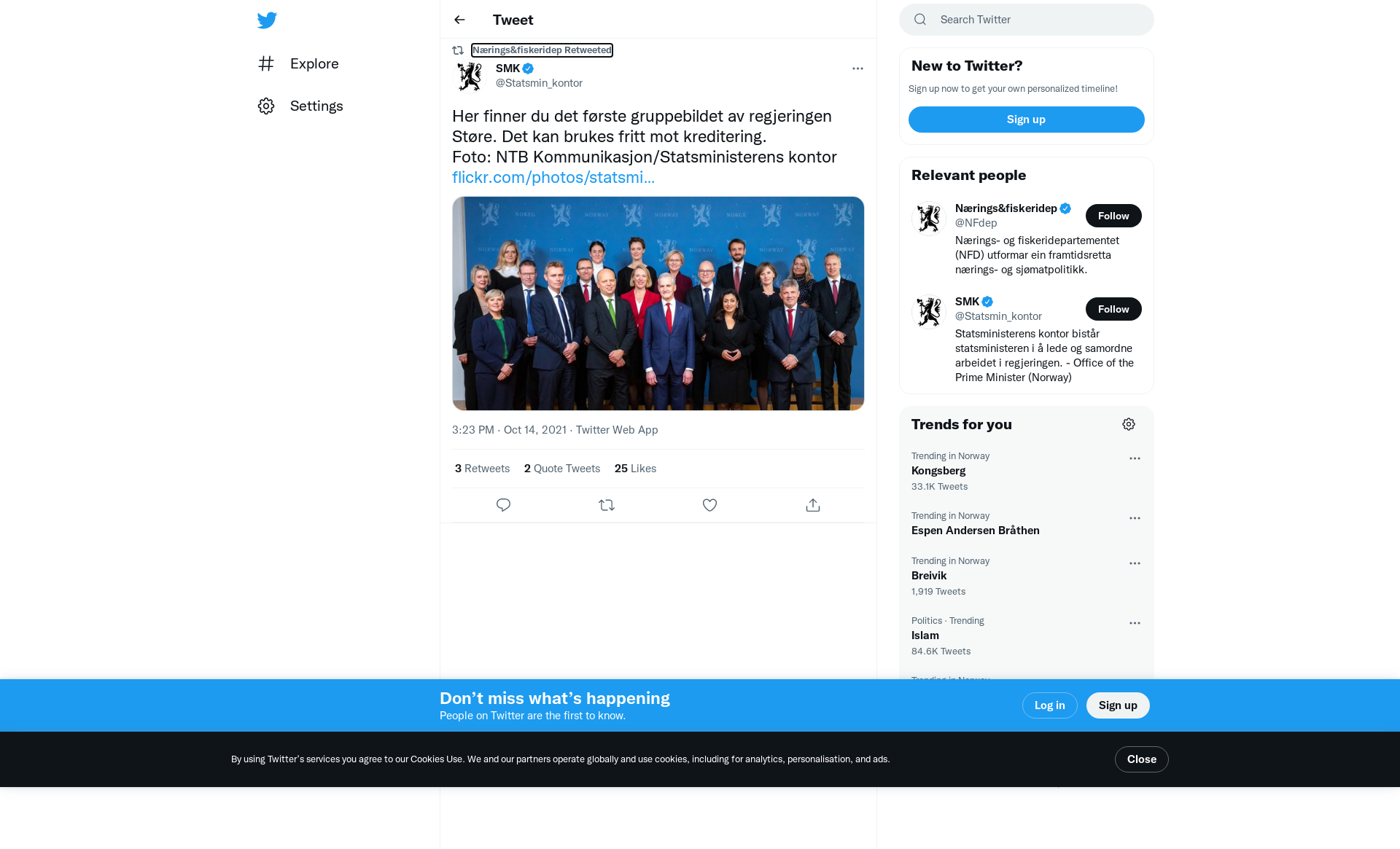Follow Nærings&fiskeridep account
The image size is (1400, 849).
coord(1113,216)
